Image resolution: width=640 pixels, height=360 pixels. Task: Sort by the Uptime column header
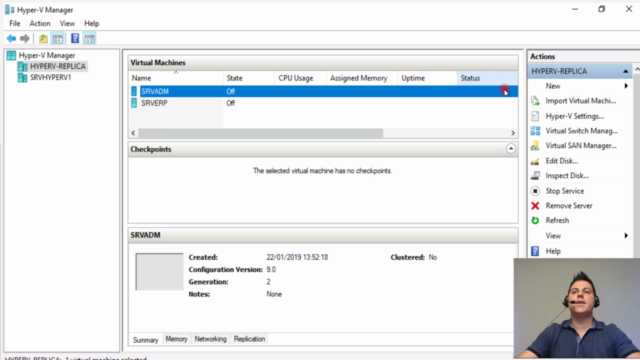(427, 78)
